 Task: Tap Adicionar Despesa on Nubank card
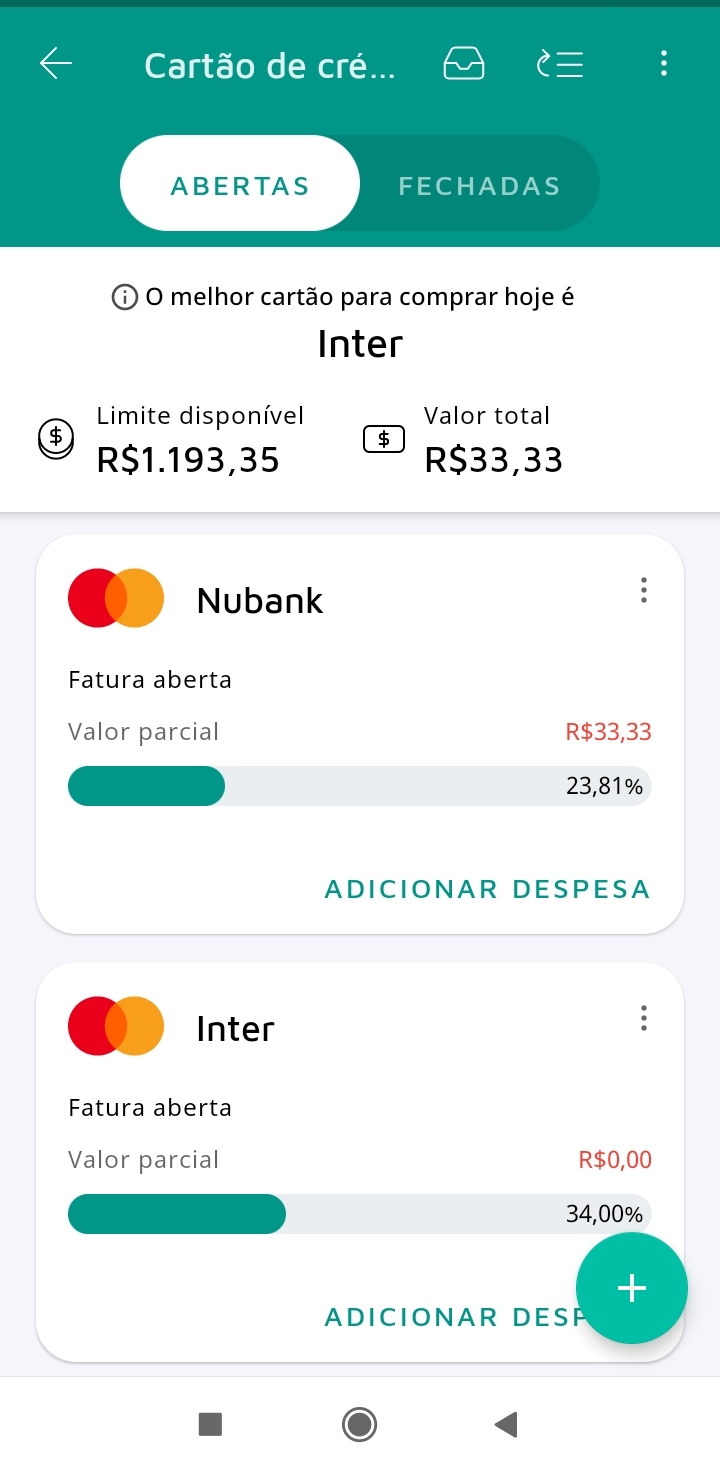click(487, 889)
